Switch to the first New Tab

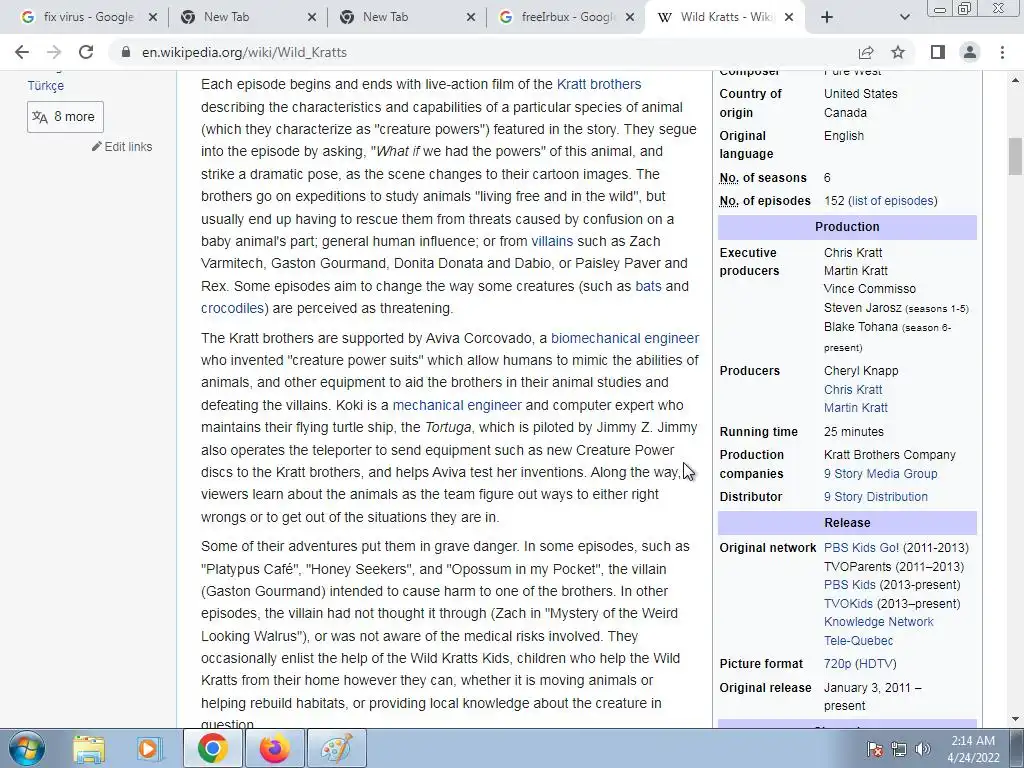coord(242,18)
